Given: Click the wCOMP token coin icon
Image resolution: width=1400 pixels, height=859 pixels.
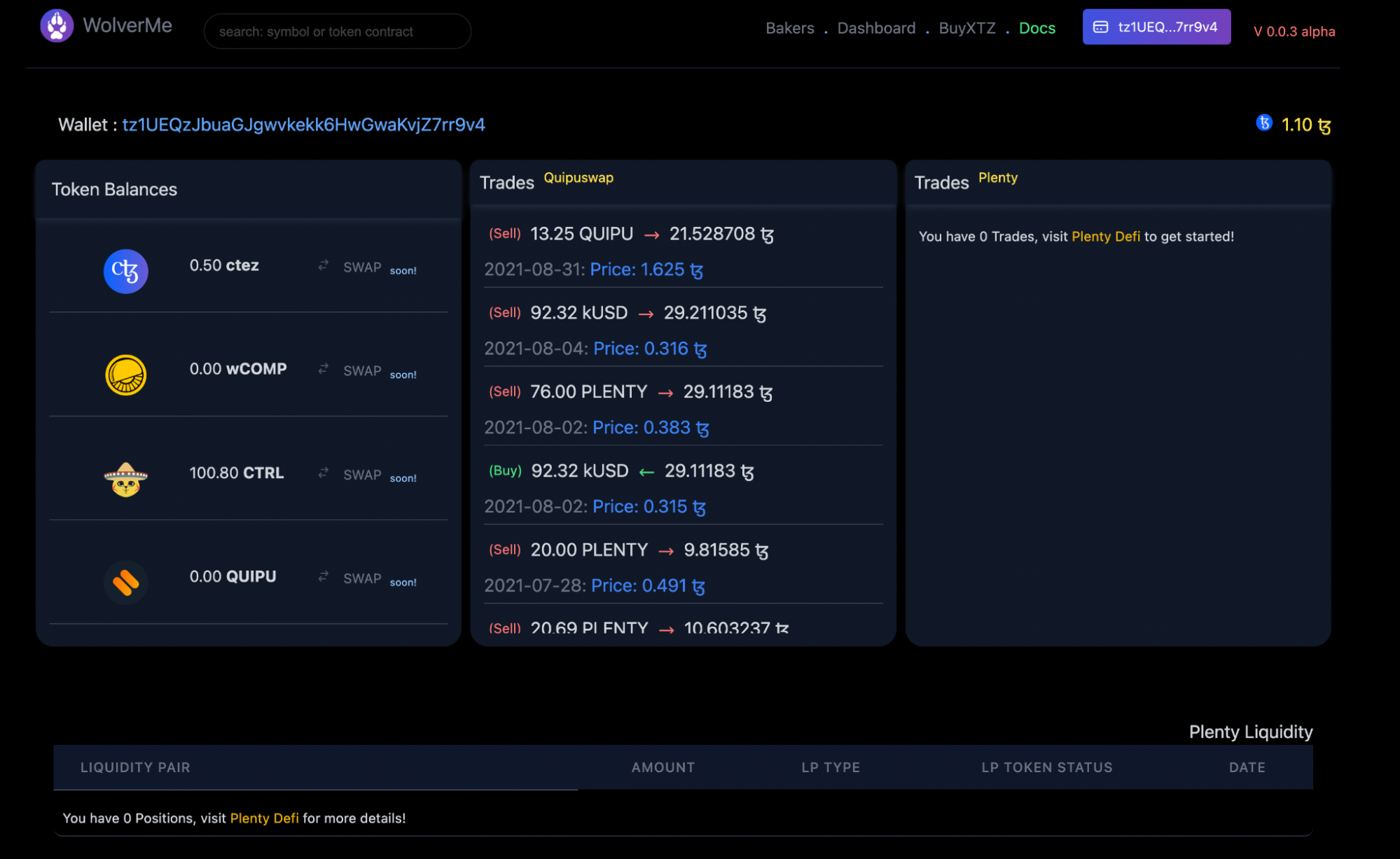Looking at the screenshot, I should tap(126, 375).
